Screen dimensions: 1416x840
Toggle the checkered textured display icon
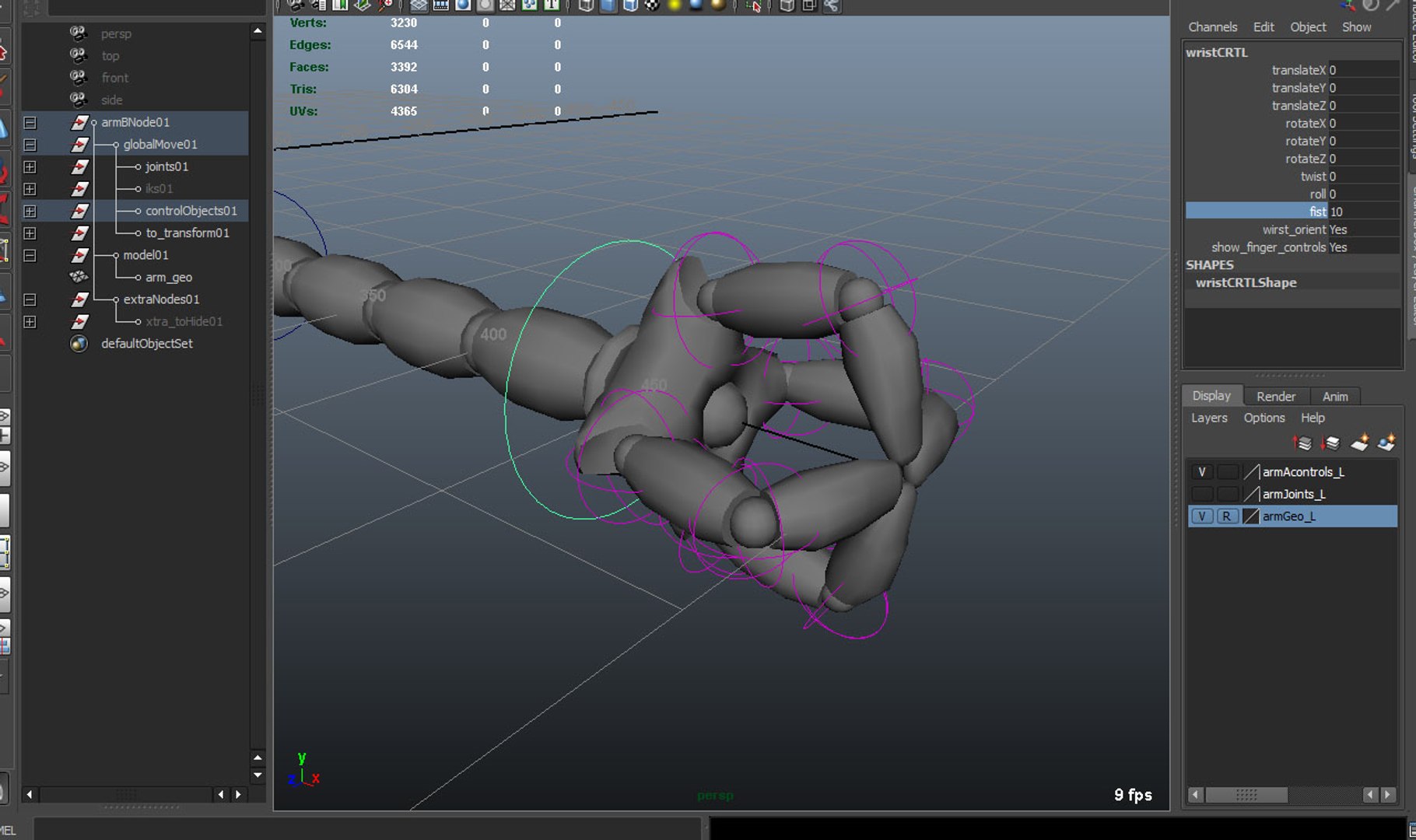[x=652, y=5]
